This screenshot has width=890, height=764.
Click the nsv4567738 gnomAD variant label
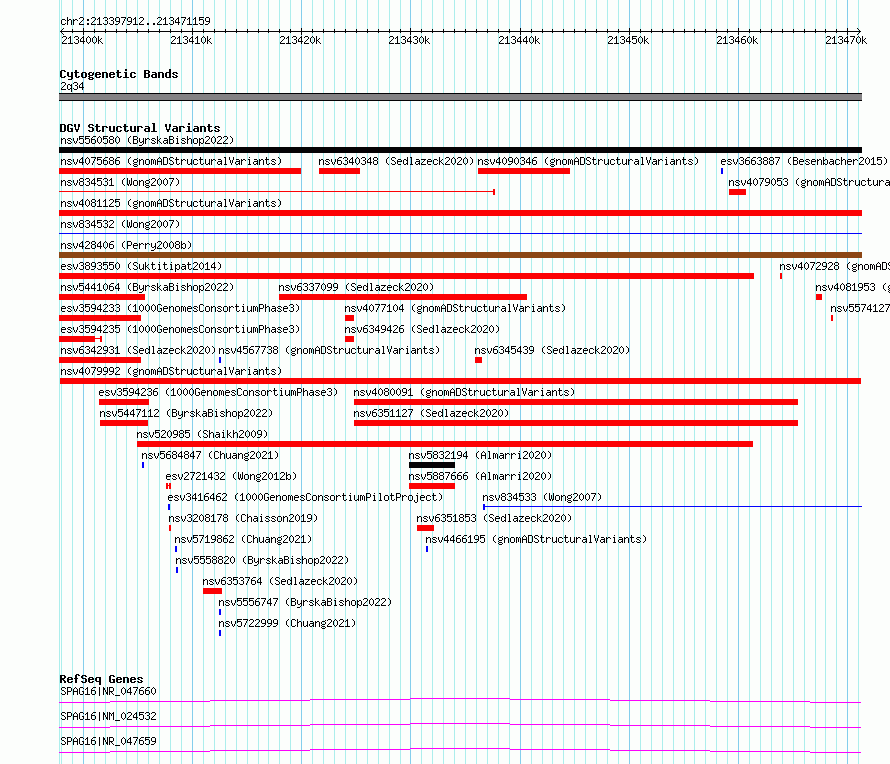coord(329,350)
